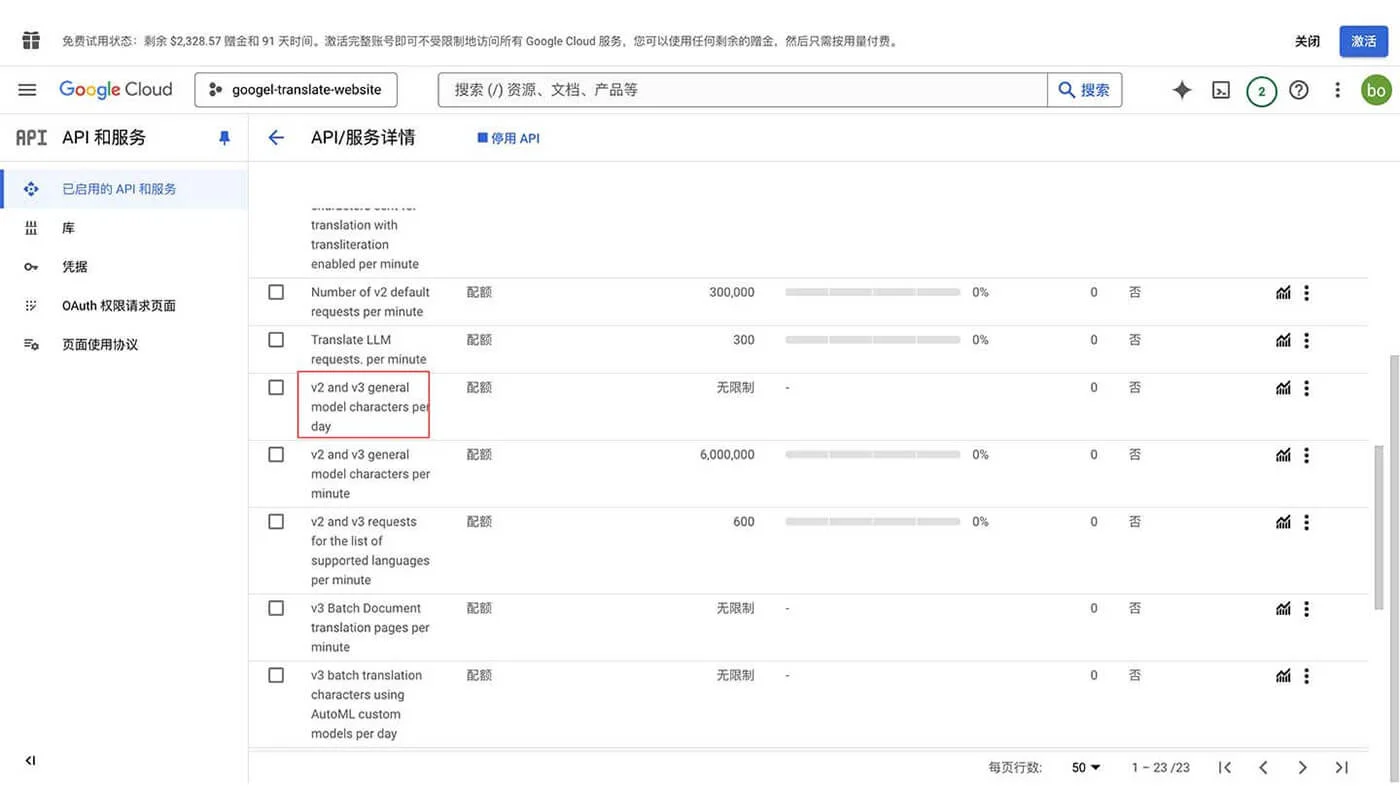Open the help question mark icon
Image resolution: width=1400 pixels, height=800 pixels.
pos(1298,89)
